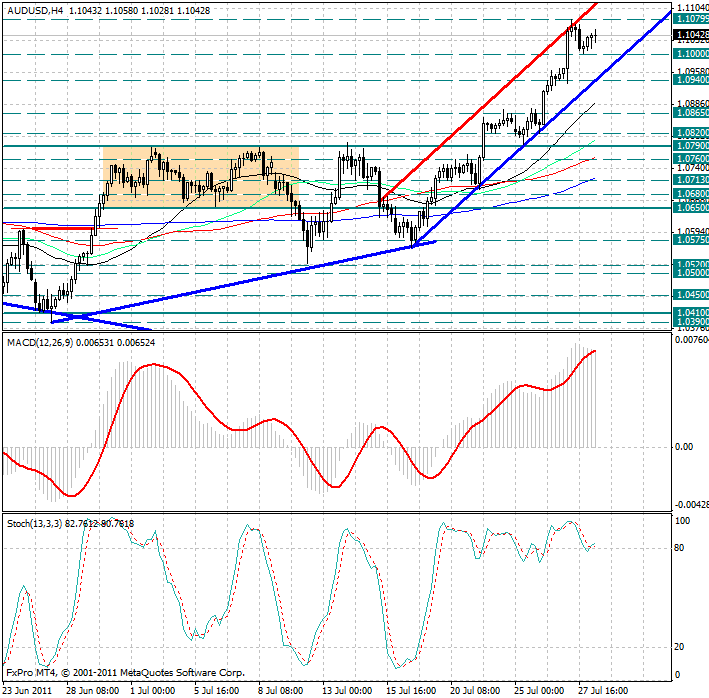Click the orange consolidation rectangle
Screen dimensions: 709x698
pyautogui.click(x=200, y=177)
